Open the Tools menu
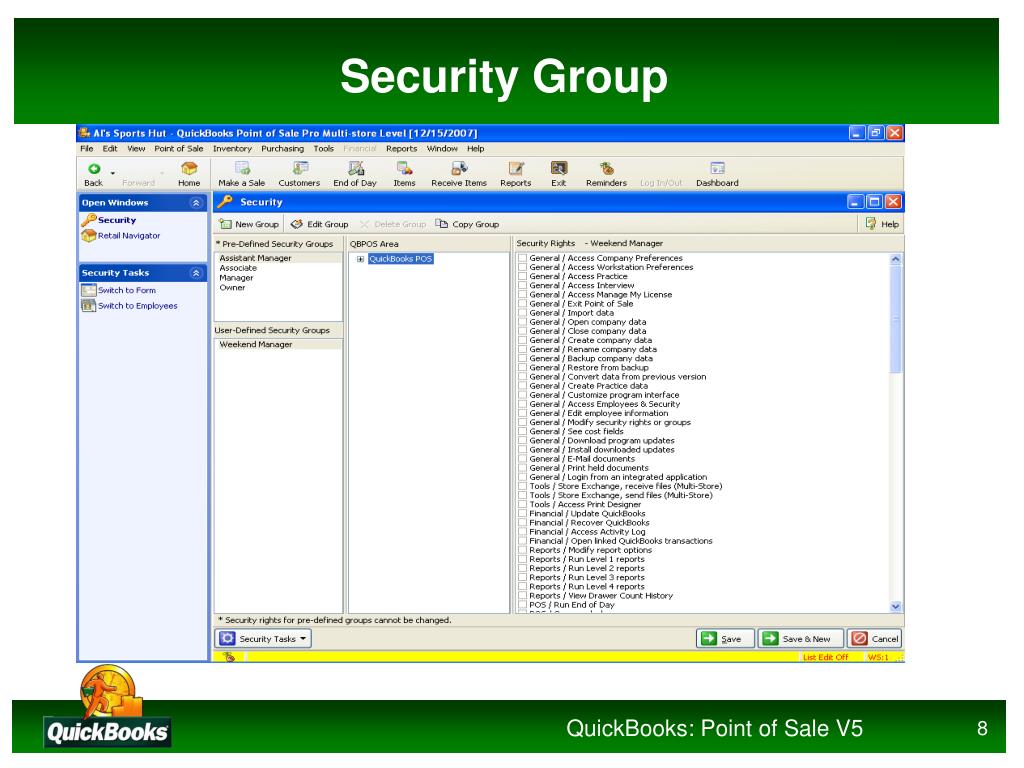 (323, 149)
